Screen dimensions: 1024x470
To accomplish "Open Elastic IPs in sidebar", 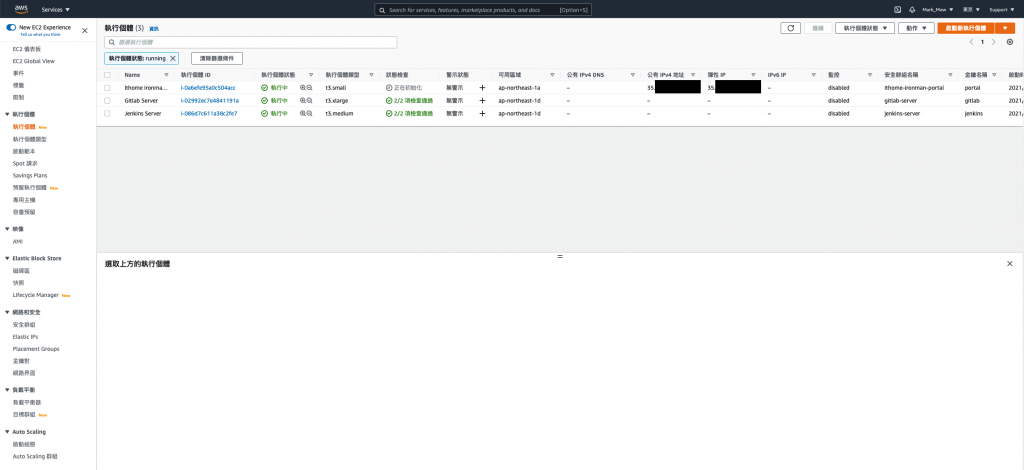I will point(25,337).
